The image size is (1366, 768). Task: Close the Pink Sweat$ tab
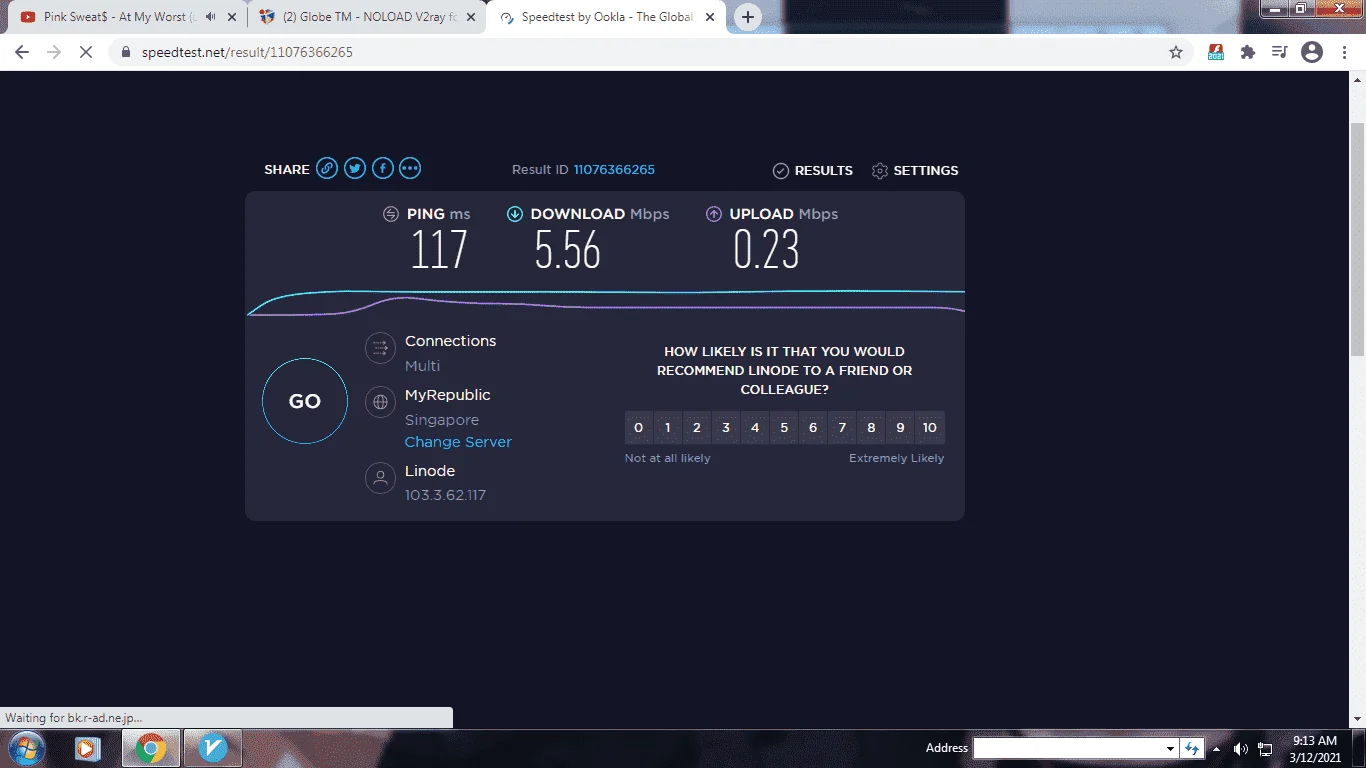coord(232,17)
